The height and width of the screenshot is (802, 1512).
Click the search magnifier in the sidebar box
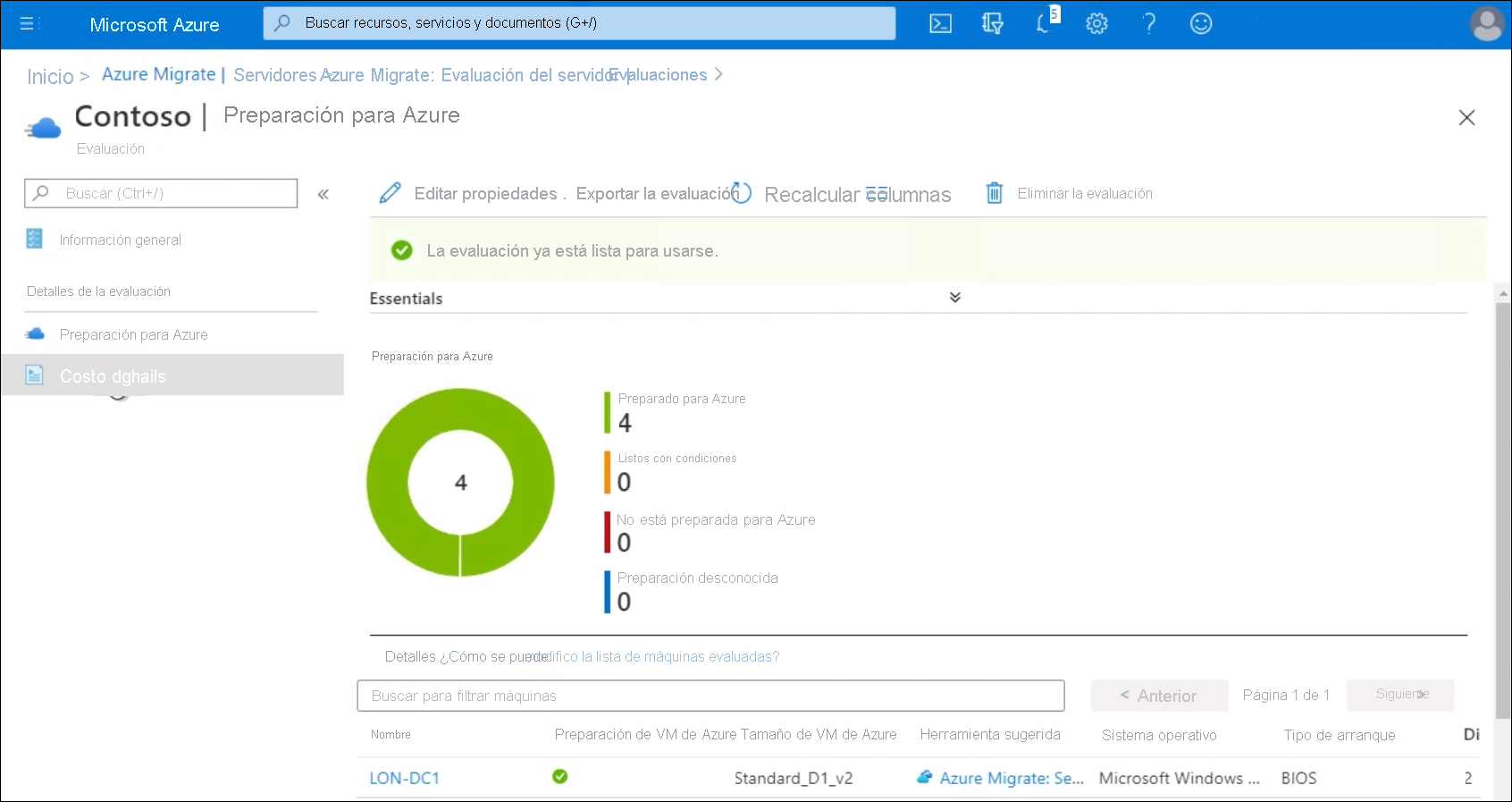tap(41, 193)
